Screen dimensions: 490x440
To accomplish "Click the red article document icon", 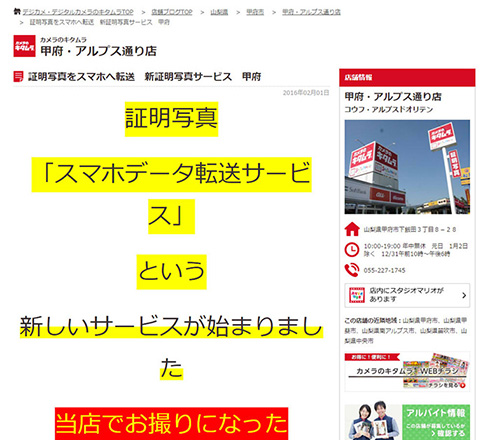I will (x=18, y=77).
